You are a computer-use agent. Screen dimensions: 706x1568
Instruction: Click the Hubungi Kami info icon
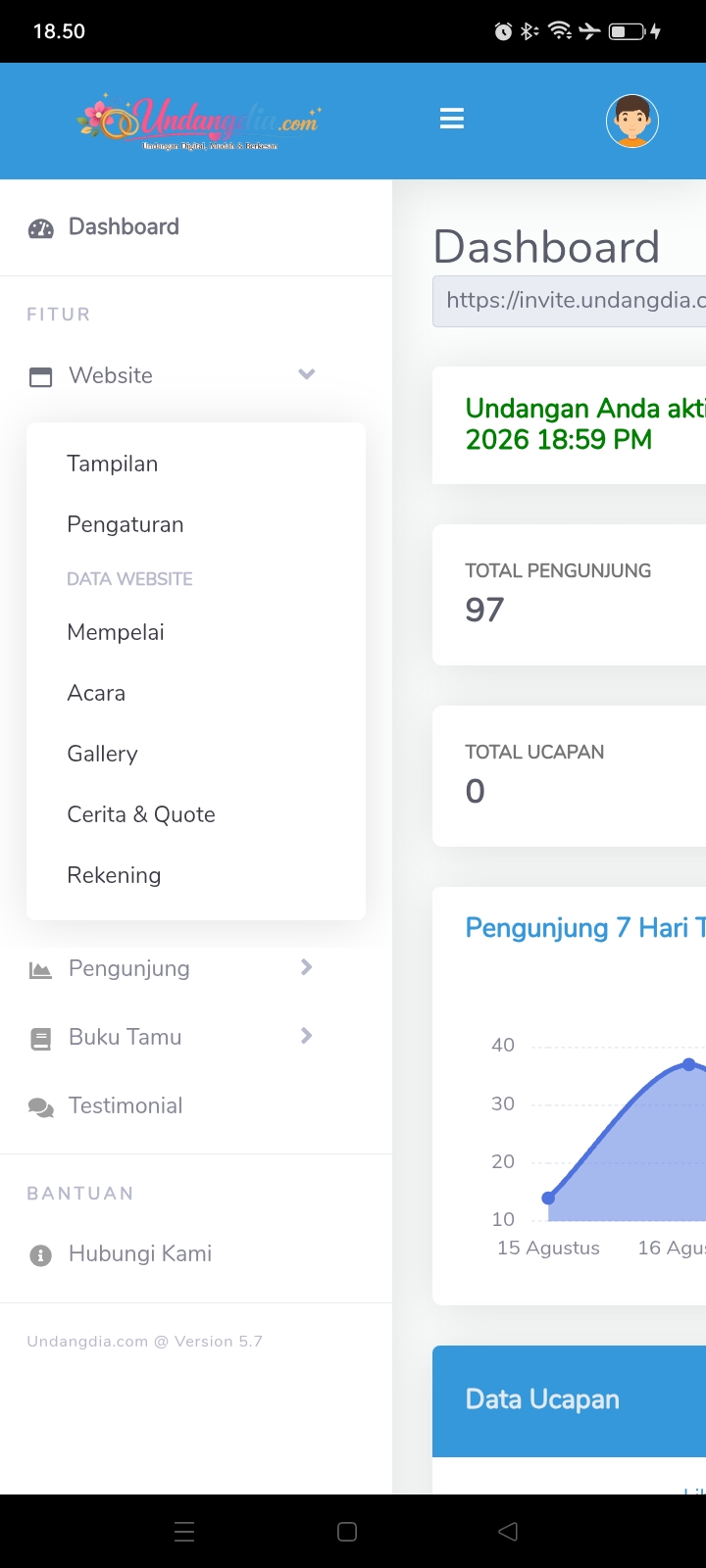[x=40, y=1255]
